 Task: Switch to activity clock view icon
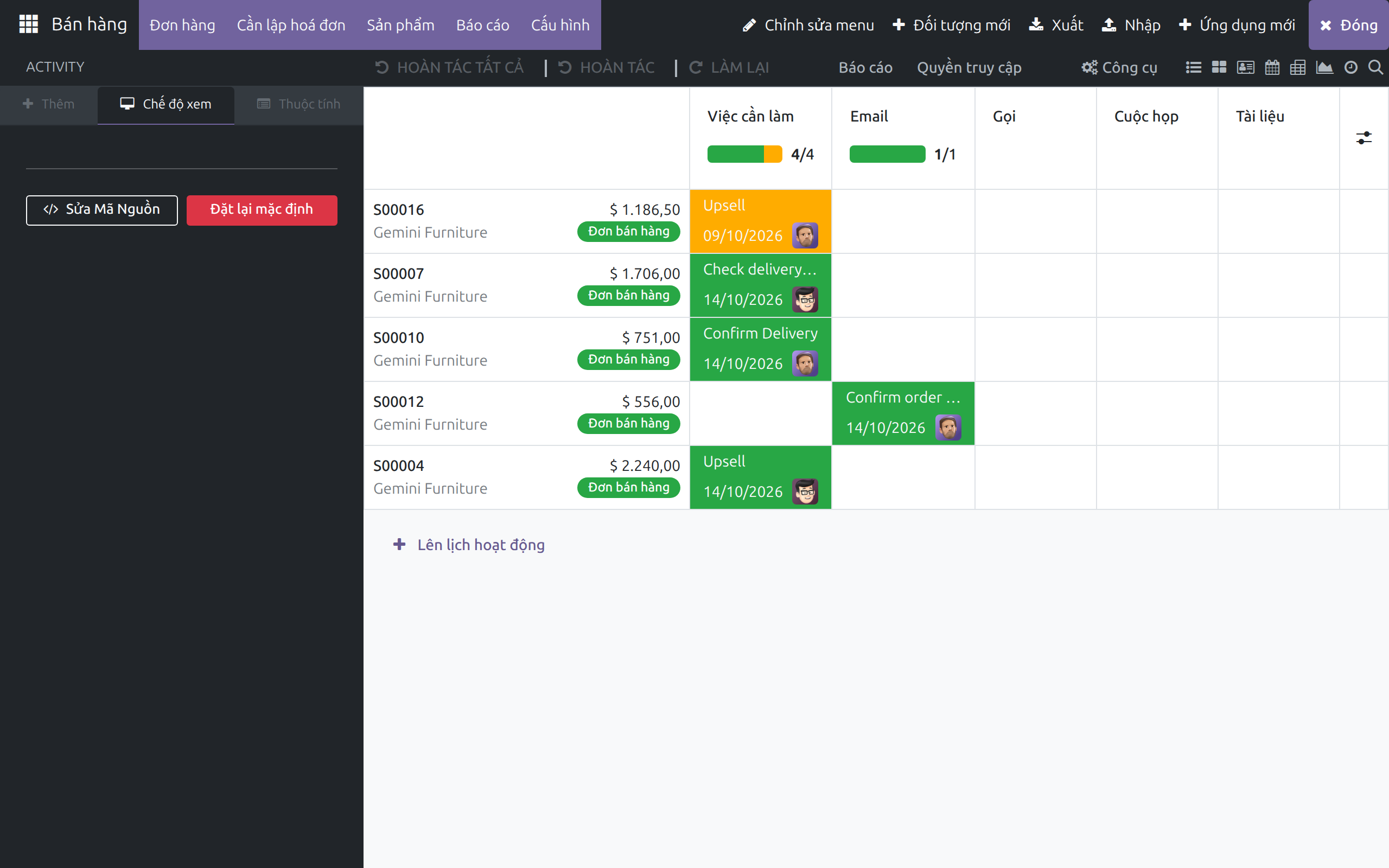pos(1351,67)
